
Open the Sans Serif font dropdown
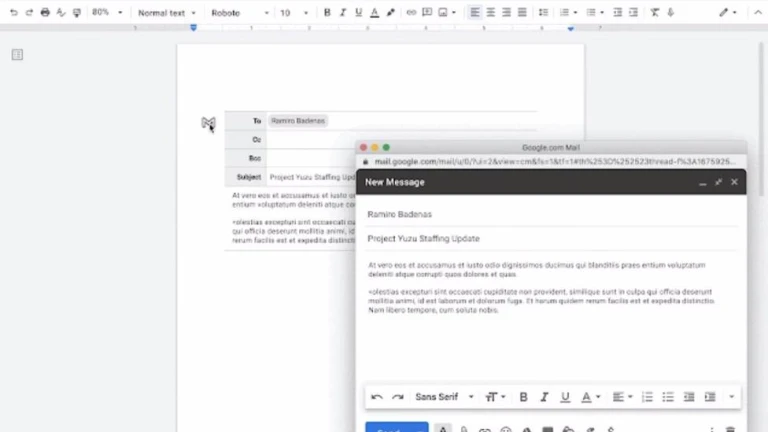click(x=444, y=397)
